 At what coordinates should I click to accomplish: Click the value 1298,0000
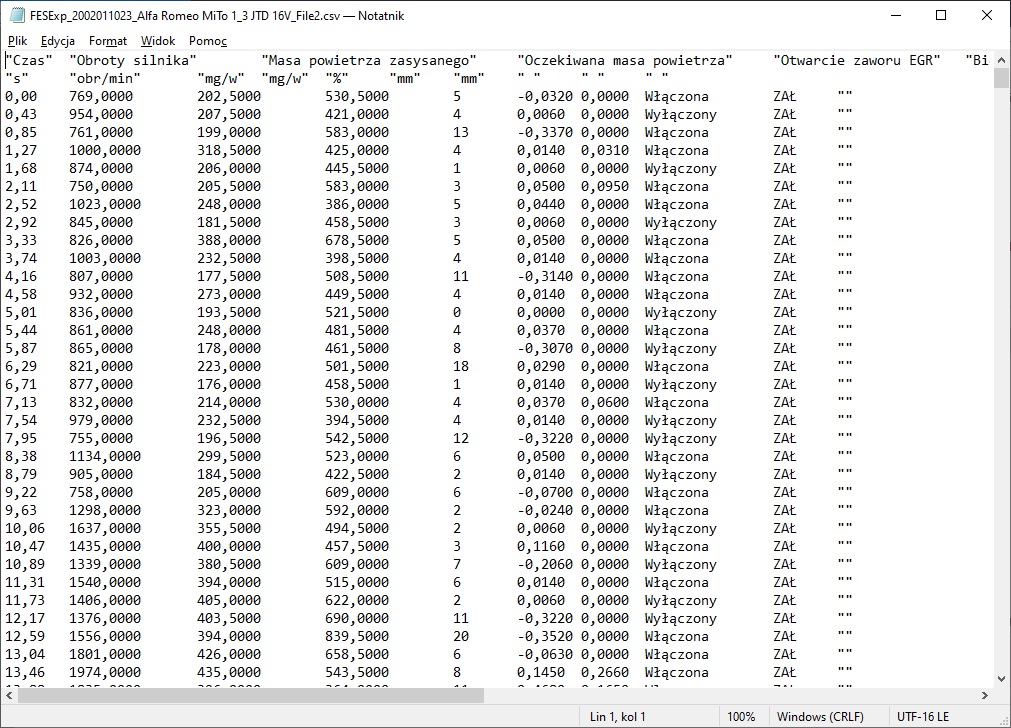tap(104, 510)
